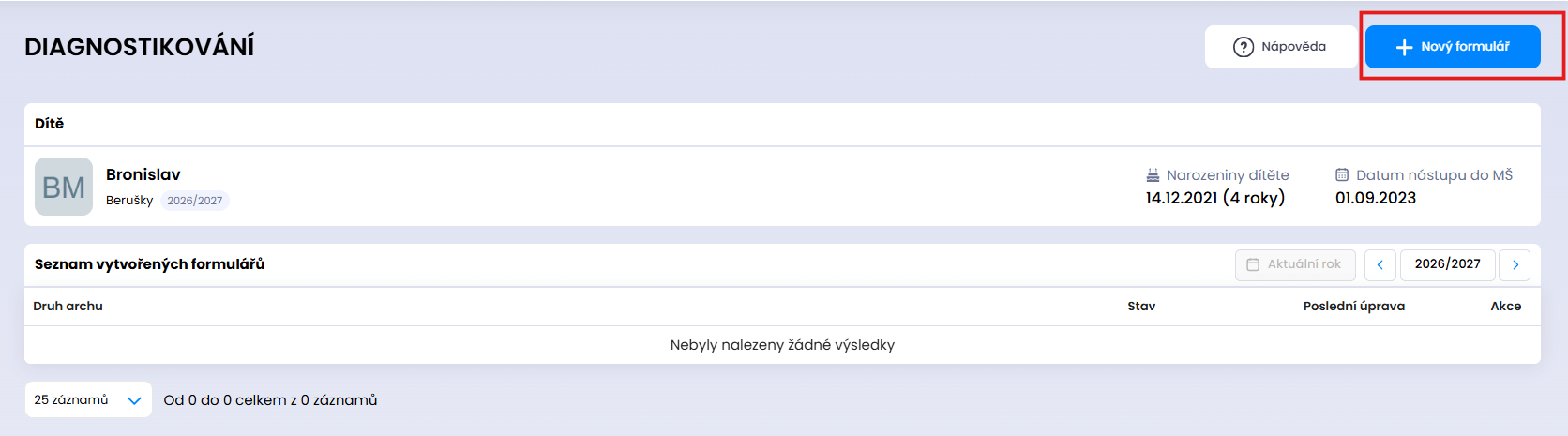Click the Aktuální rok calendar icon
1568x436 pixels.
click(x=1253, y=264)
